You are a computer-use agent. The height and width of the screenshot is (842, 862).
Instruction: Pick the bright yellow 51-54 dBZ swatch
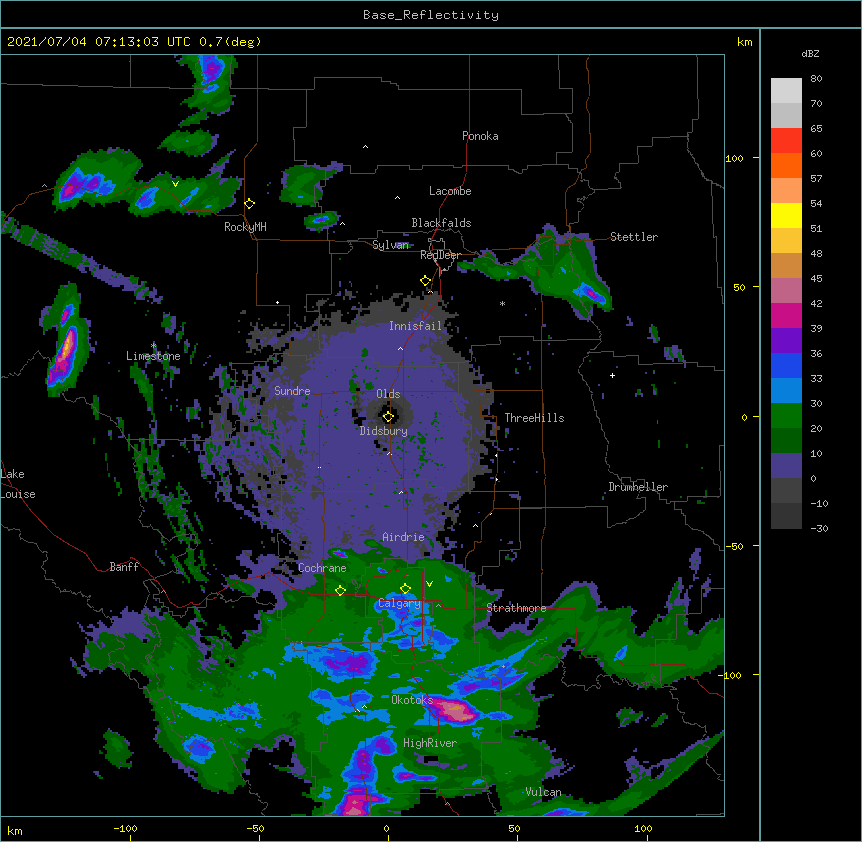click(786, 215)
